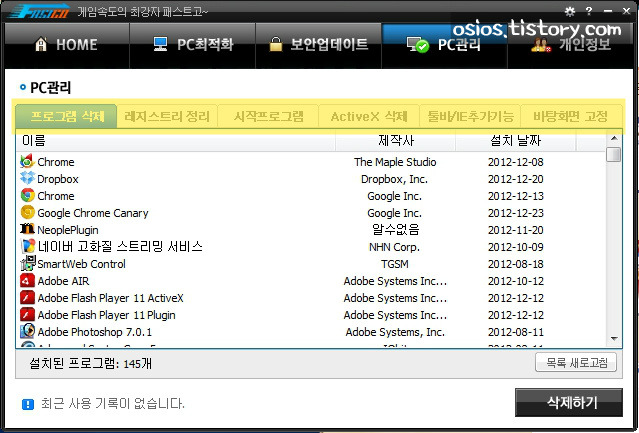Open the 개인정보 tab
639x433 pixels.
click(571, 44)
